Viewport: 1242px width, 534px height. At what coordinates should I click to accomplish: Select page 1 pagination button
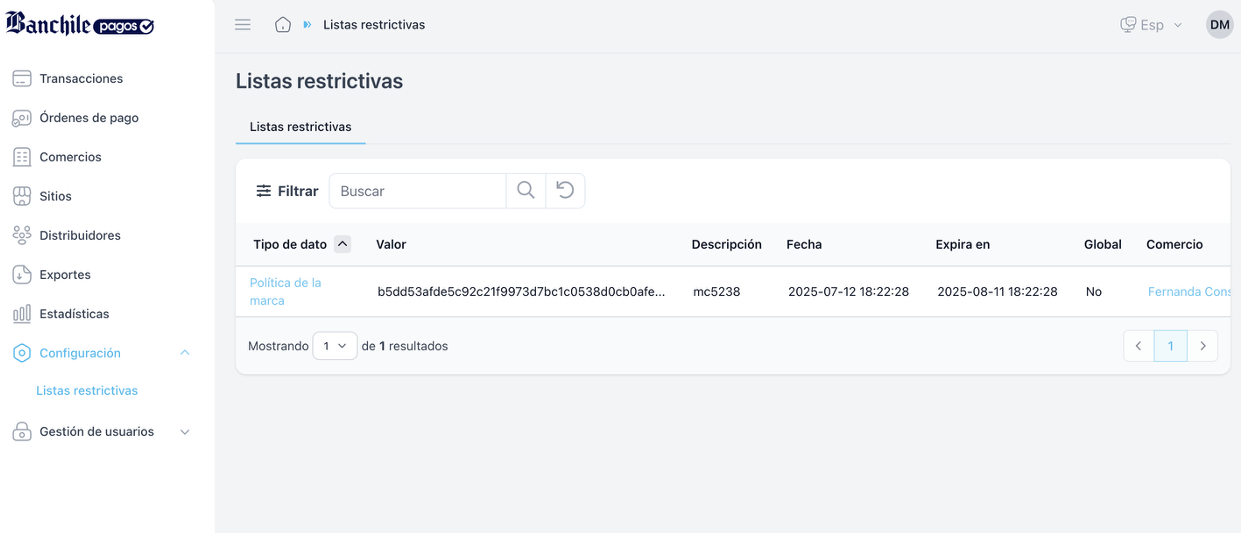[x=1170, y=346]
